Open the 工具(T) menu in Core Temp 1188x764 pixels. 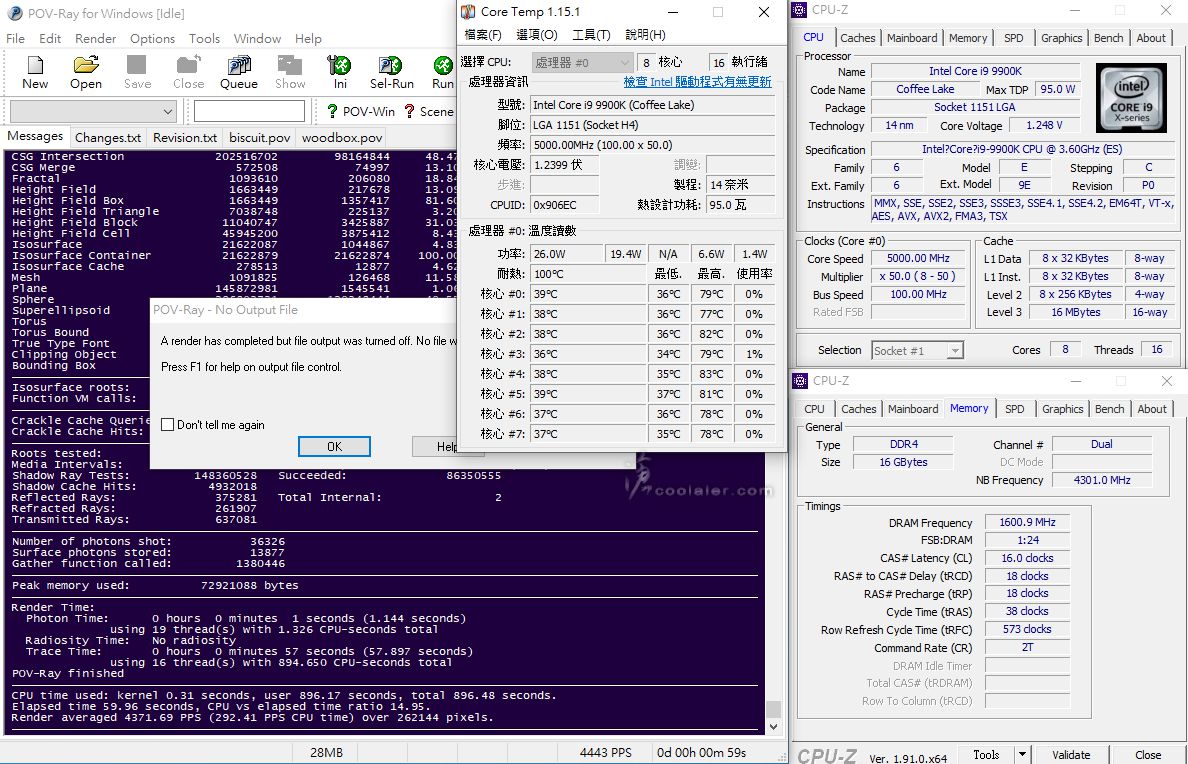[x=591, y=35]
